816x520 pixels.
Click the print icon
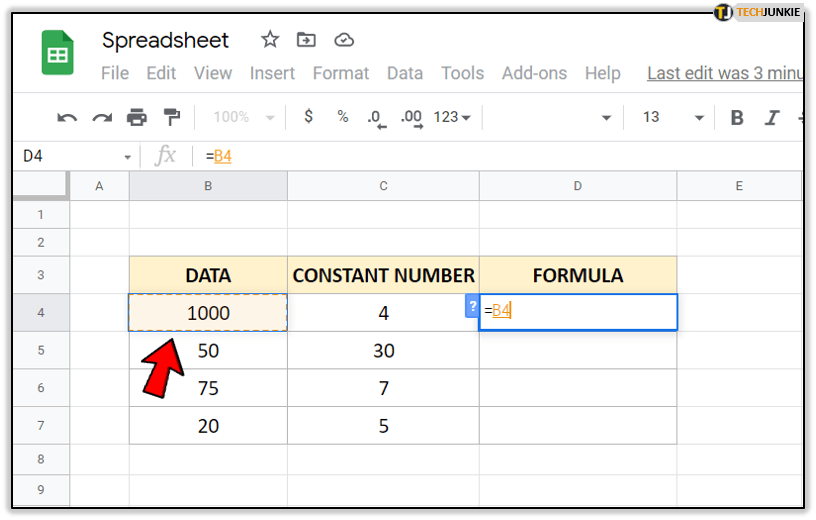point(137,118)
